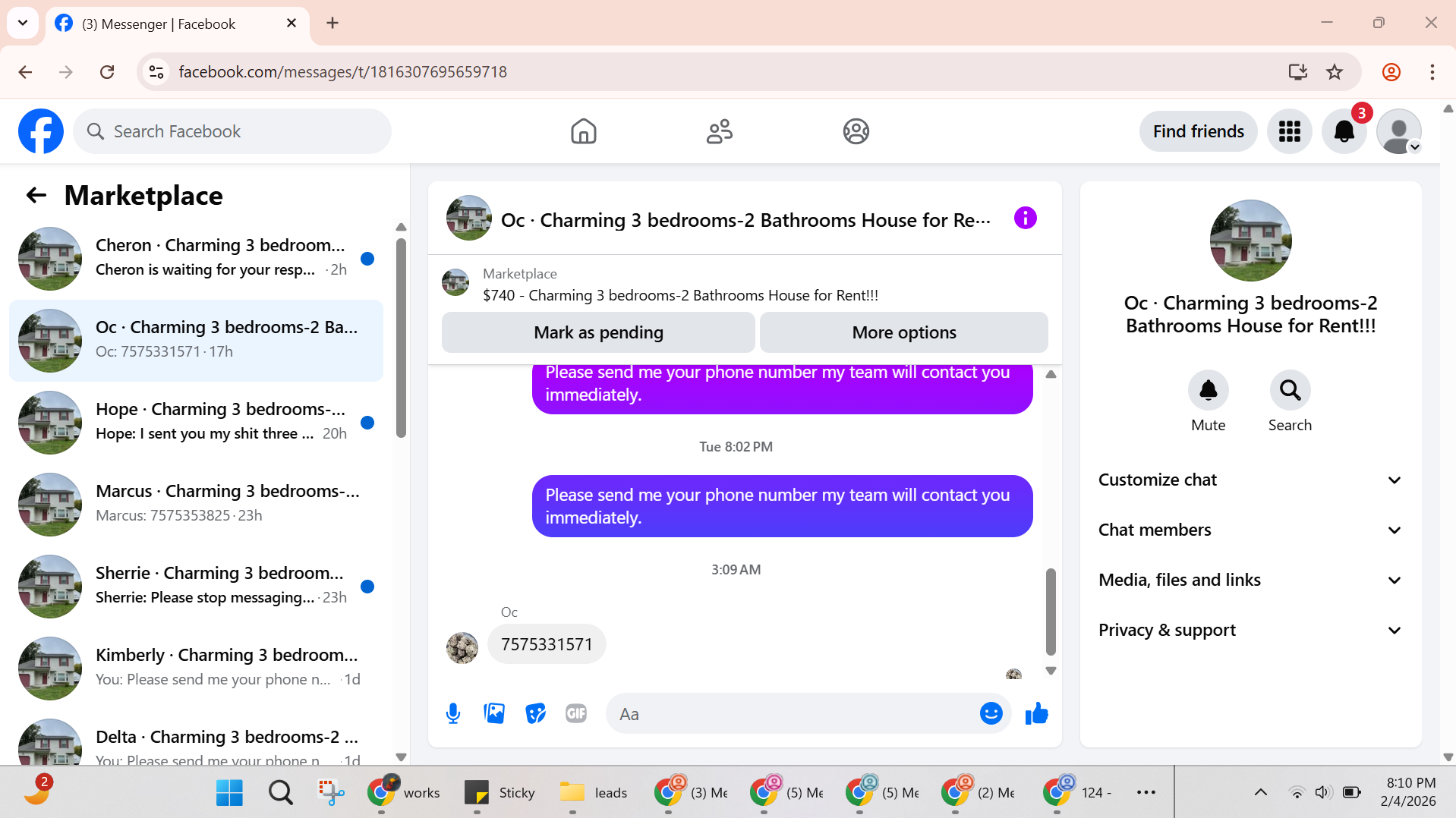This screenshot has width=1456, height=818.
Task: Mute the conversation with bell icon
Action: [1208, 390]
